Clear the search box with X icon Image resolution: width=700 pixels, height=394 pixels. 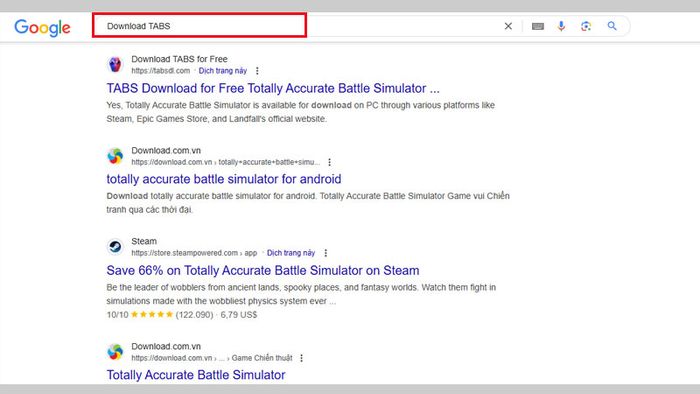coord(508,26)
